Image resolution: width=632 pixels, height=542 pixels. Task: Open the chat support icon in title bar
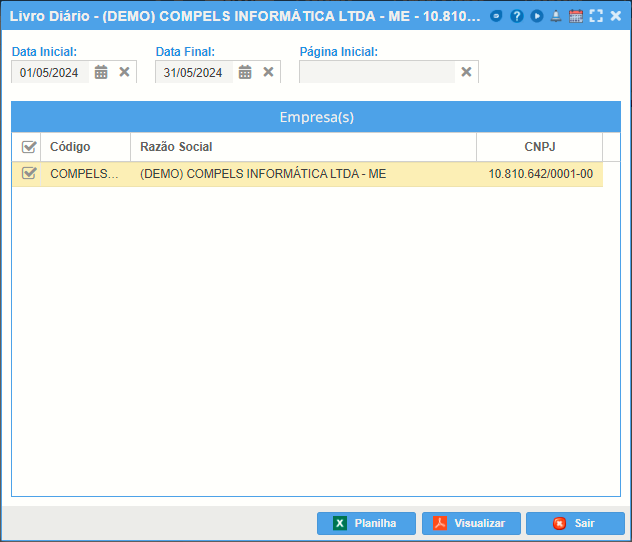click(496, 16)
